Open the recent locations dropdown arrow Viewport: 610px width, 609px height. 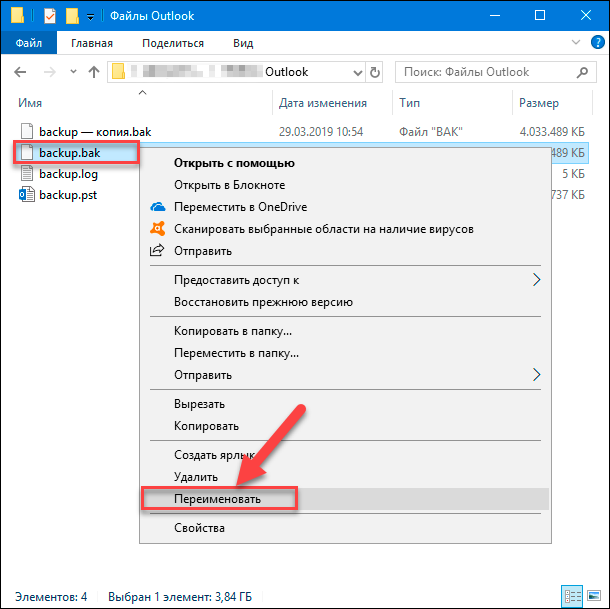(73, 72)
